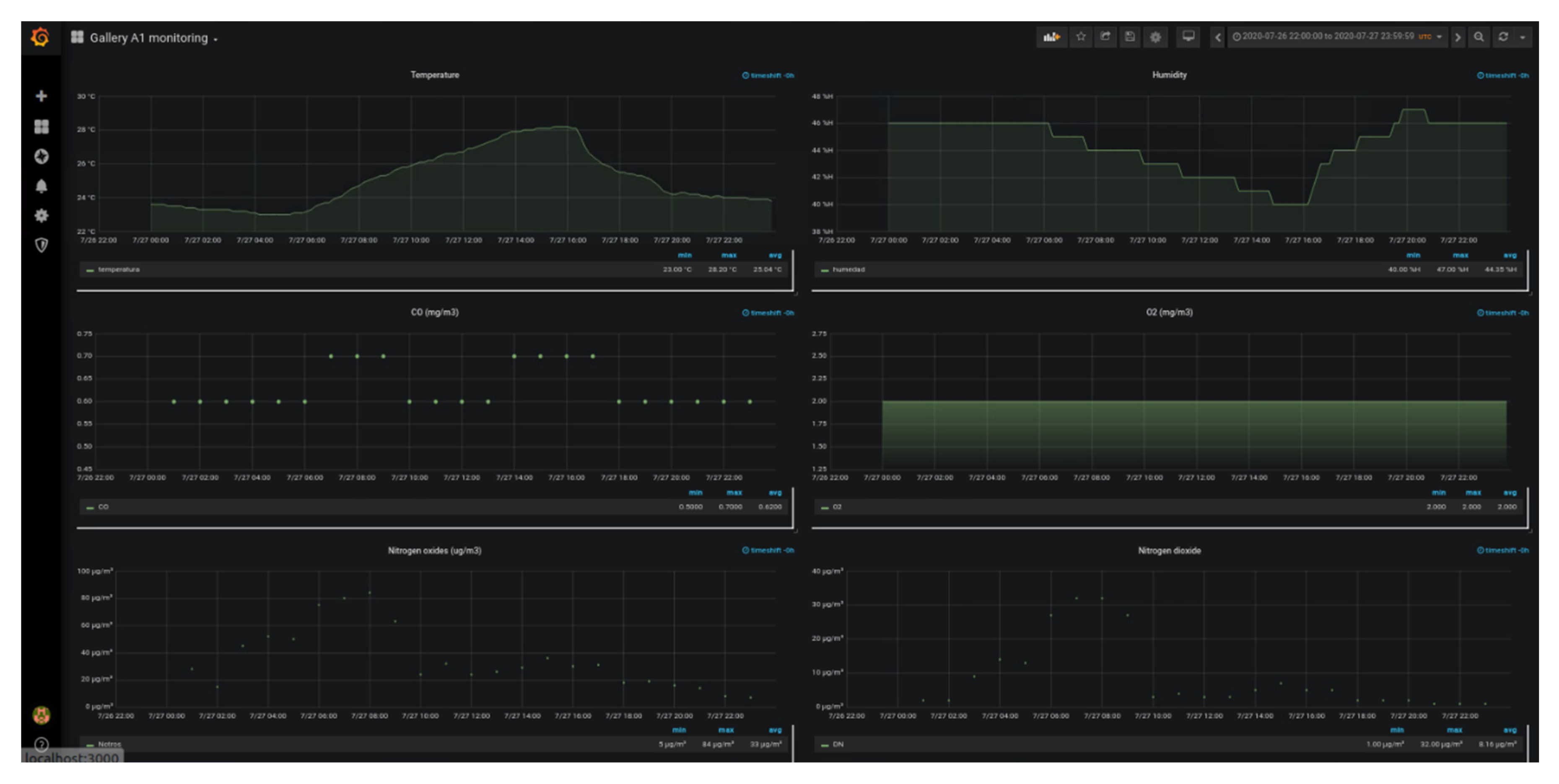This screenshot has width=1559, height=784.
Task: Click the zoom out time range button
Action: [x=1479, y=38]
